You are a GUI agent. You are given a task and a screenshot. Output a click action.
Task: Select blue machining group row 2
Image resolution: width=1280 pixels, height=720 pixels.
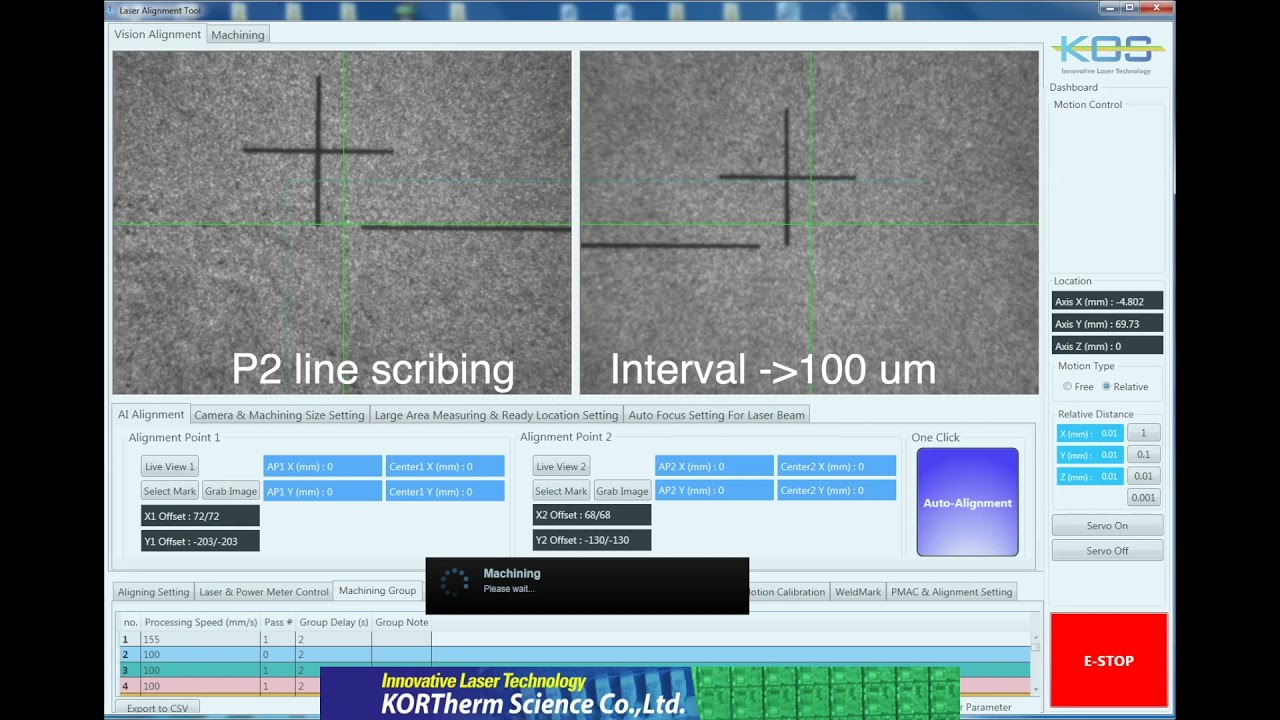pos(574,654)
